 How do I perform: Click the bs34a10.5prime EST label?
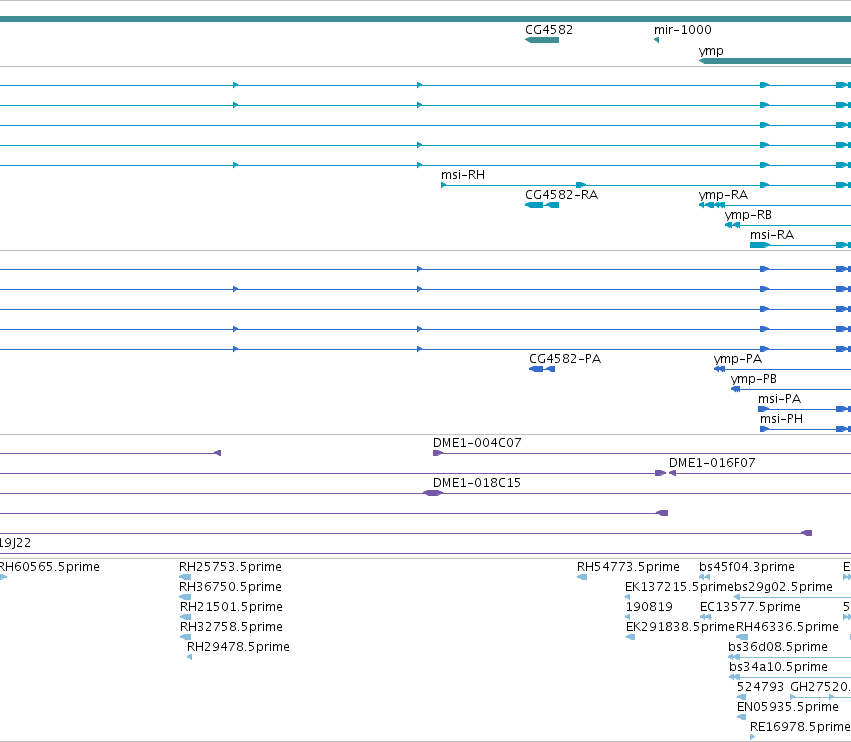click(x=778, y=667)
